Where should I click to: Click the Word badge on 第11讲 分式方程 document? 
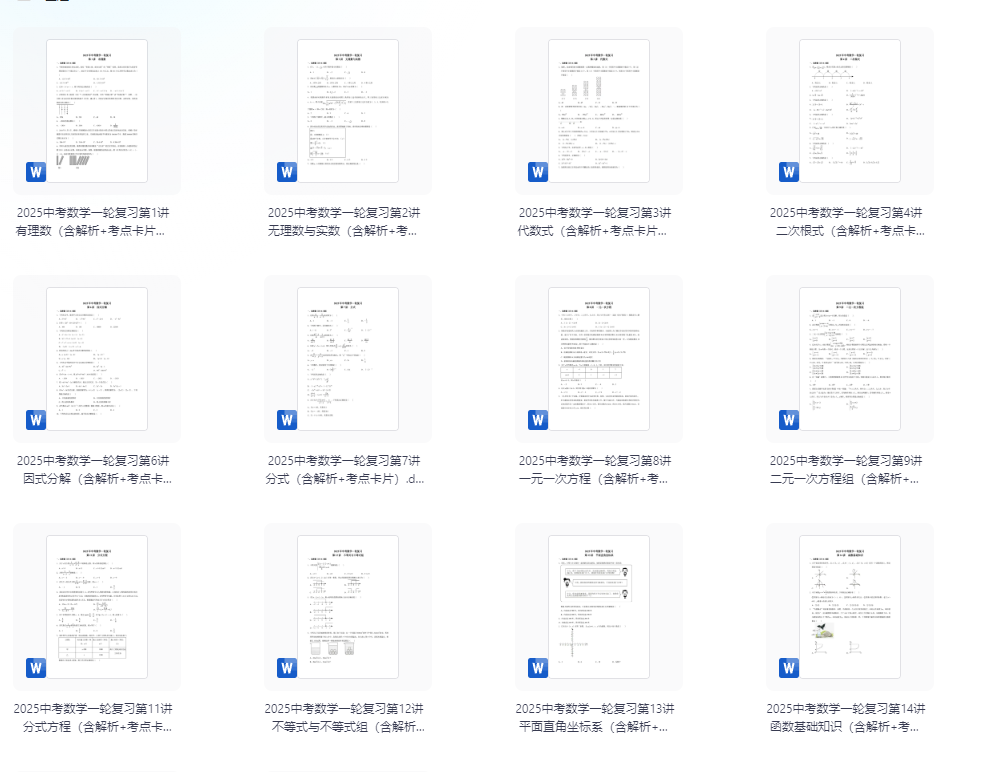(x=36, y=668)
